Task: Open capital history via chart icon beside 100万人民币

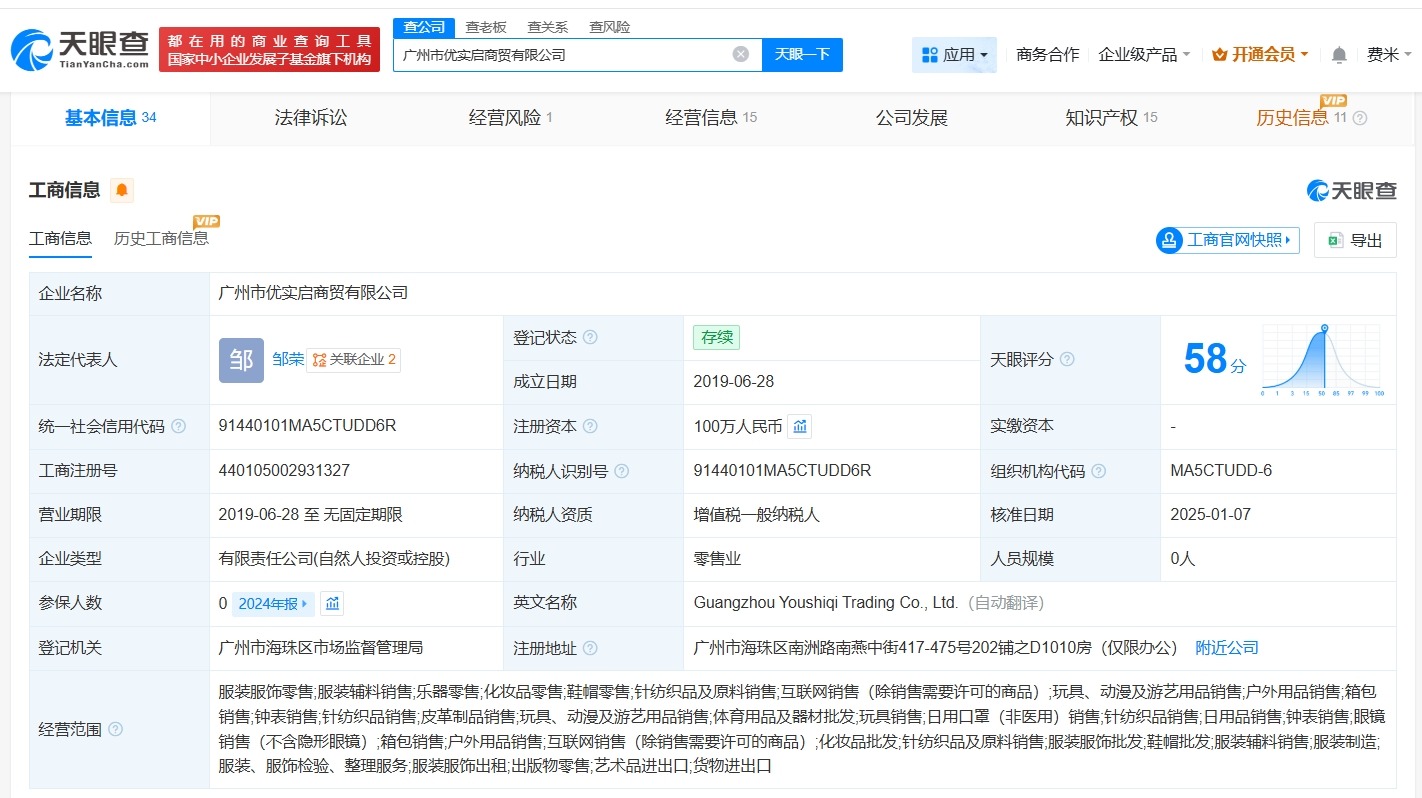Action: [x=799, y=426]
